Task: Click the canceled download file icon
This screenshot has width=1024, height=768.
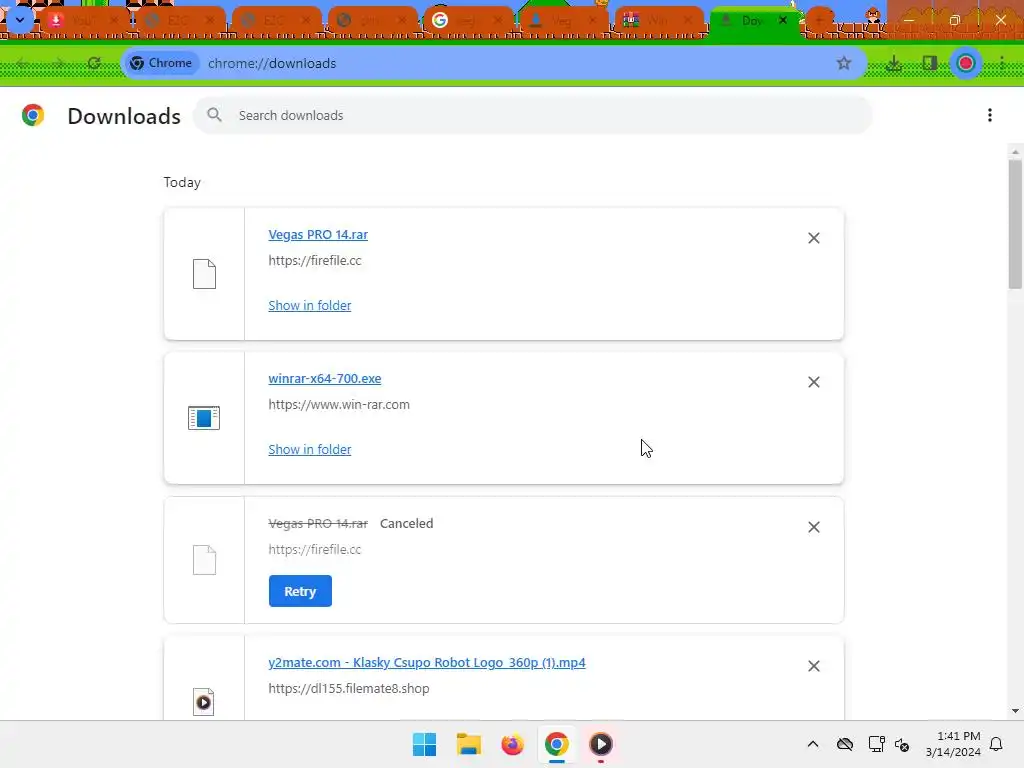Action: [x=204, y=560]
